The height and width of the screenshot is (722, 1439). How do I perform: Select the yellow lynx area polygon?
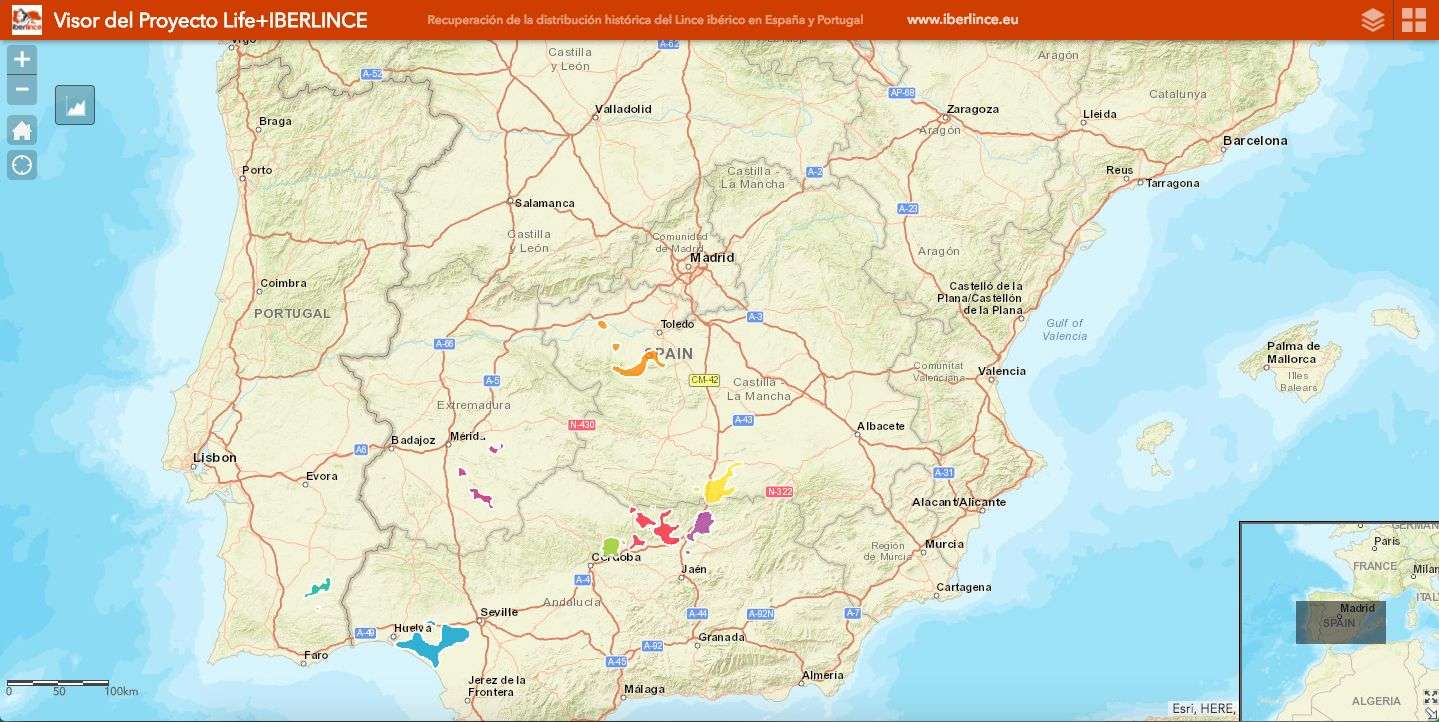click(719, 486)
